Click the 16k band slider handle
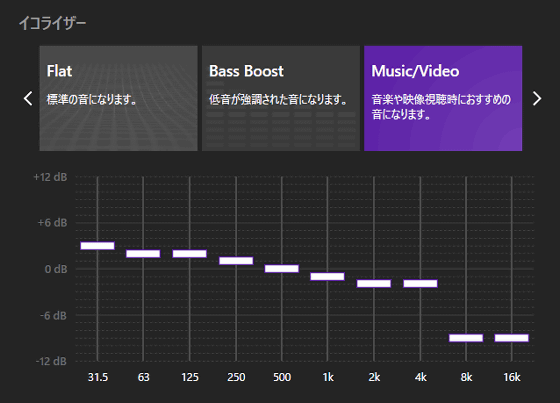560x403 pixels. pos(512,338)
